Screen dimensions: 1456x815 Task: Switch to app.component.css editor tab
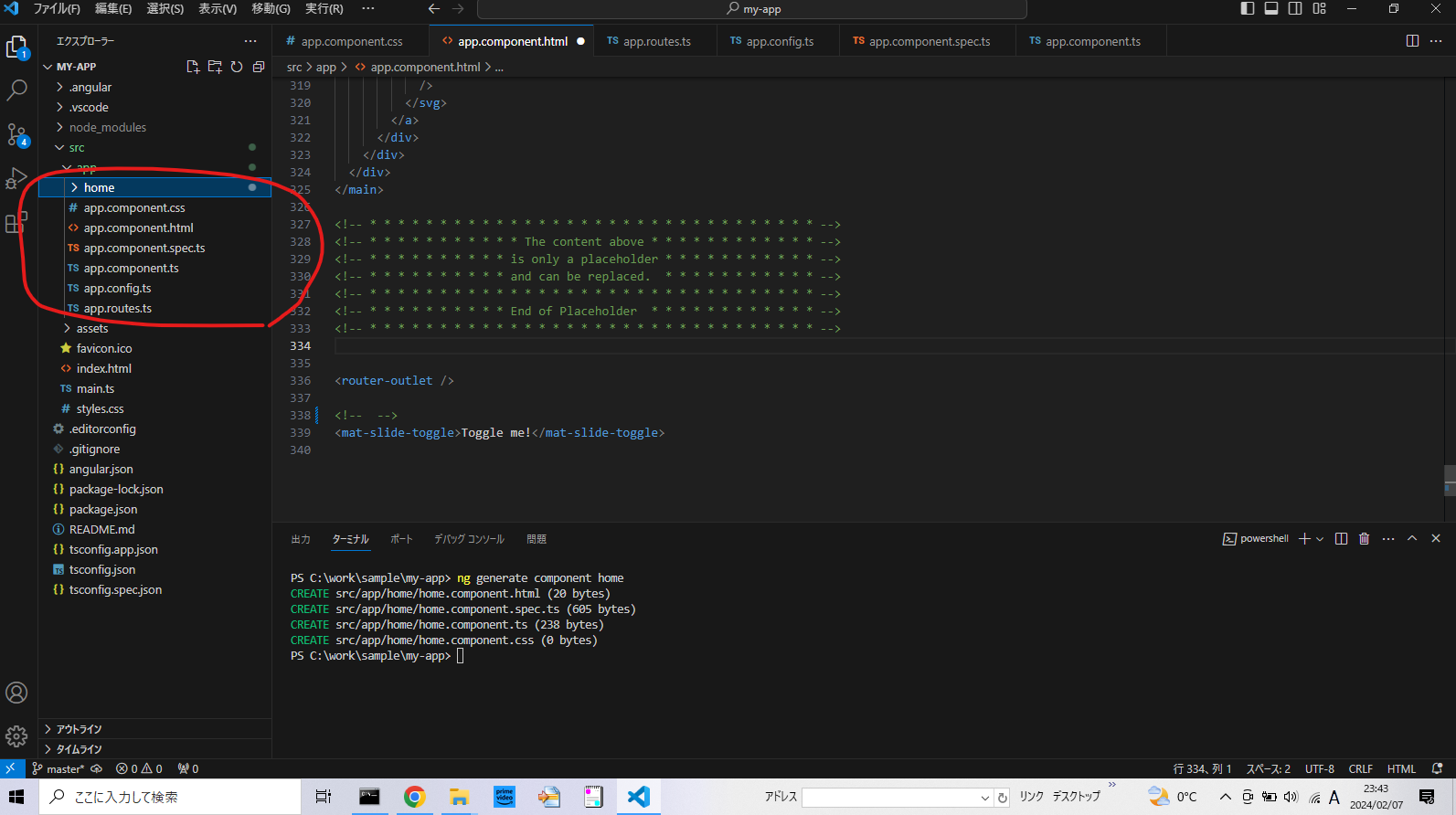tap(351, 41)
